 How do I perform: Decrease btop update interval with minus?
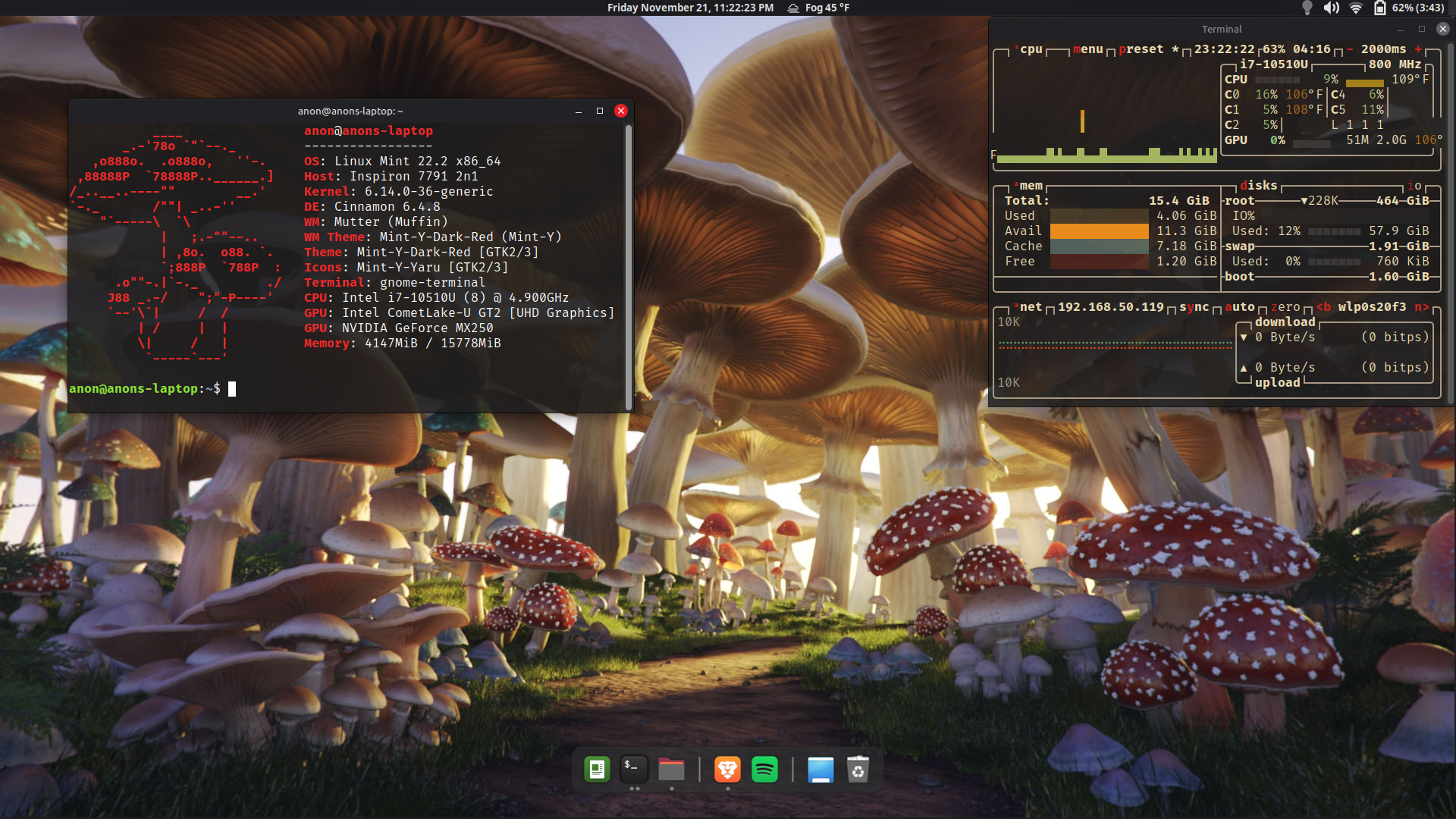click(x=1350, y=49)
